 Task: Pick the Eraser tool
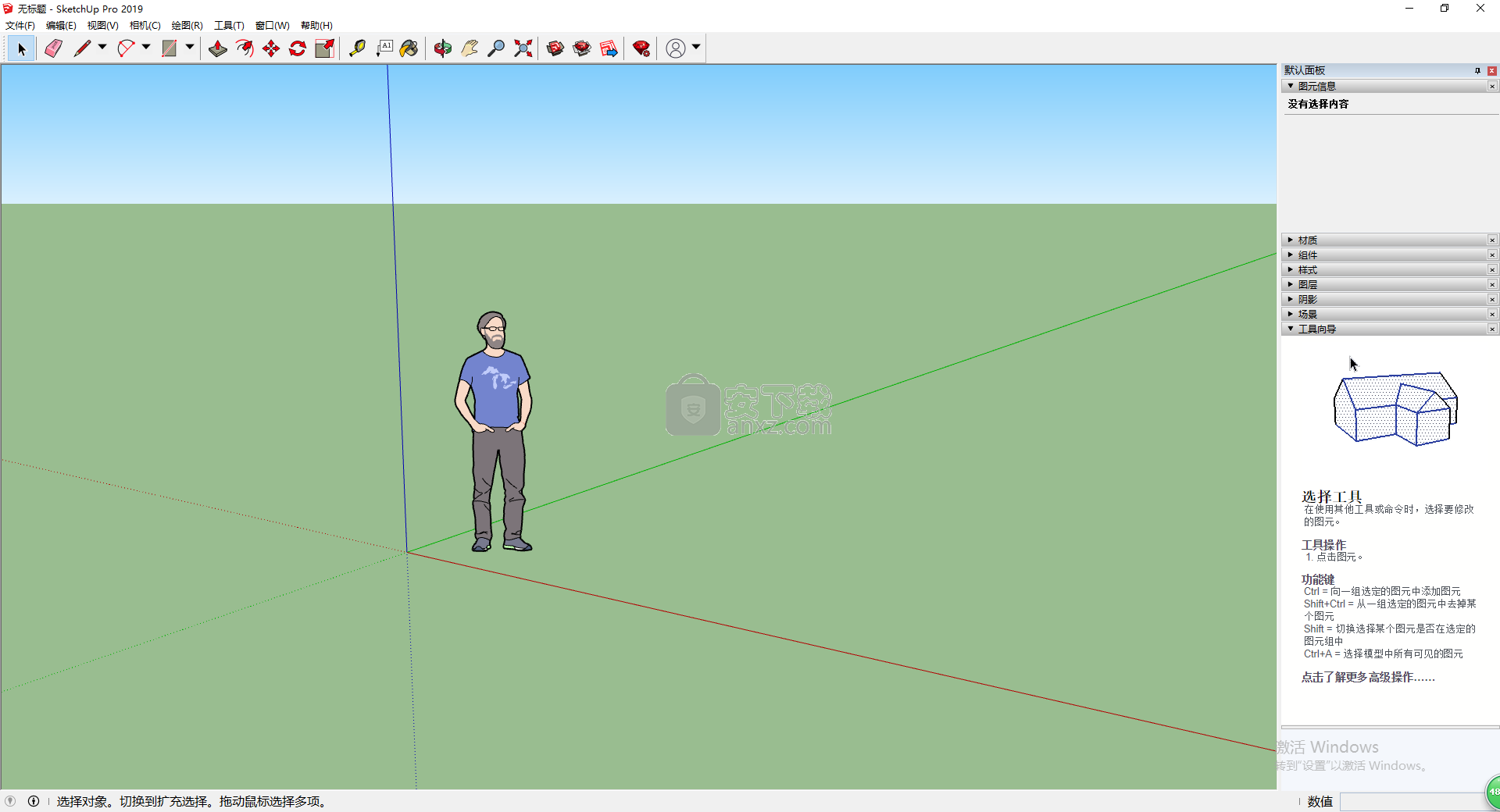pyautogui.click(x=53, y=48)
